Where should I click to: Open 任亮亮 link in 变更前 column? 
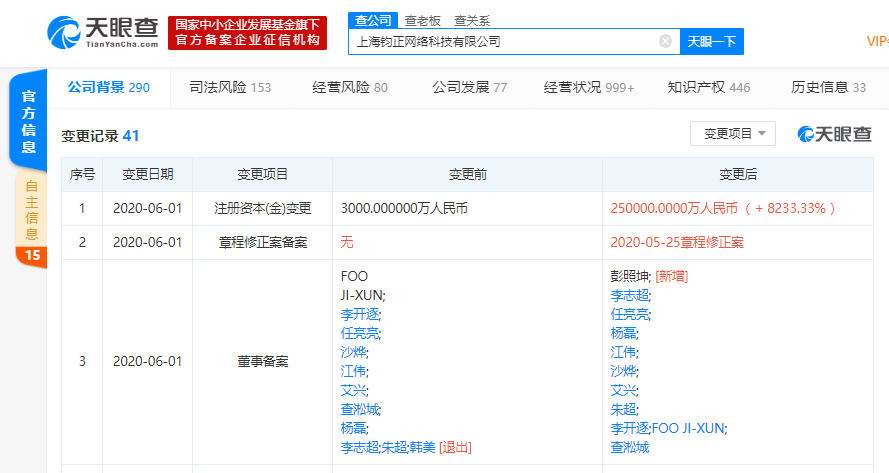(360, 333)
